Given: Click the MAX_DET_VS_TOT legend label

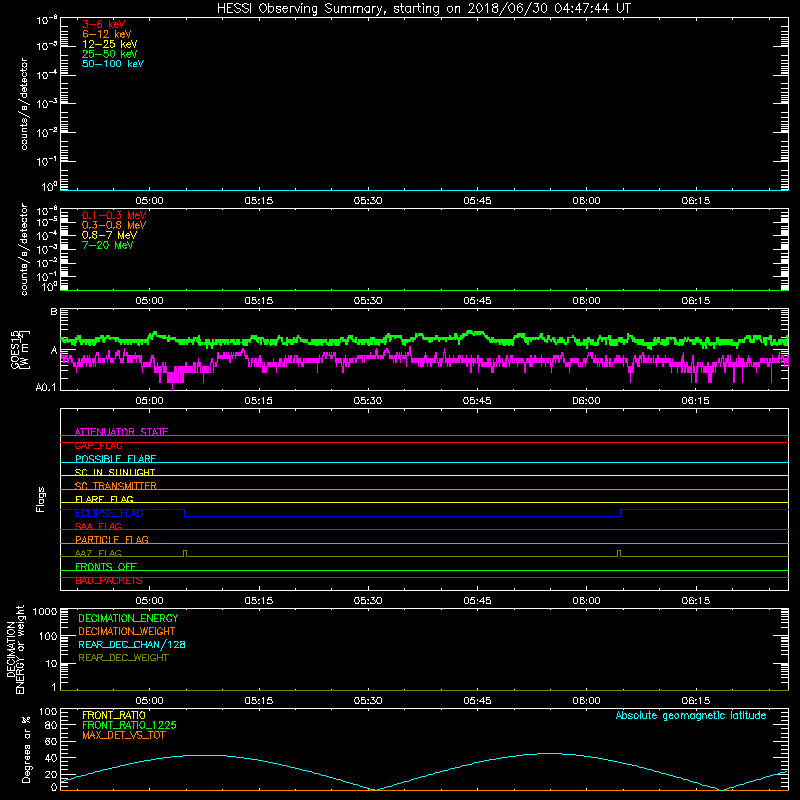Looking at the screenshot, I should tap(123, 735).
